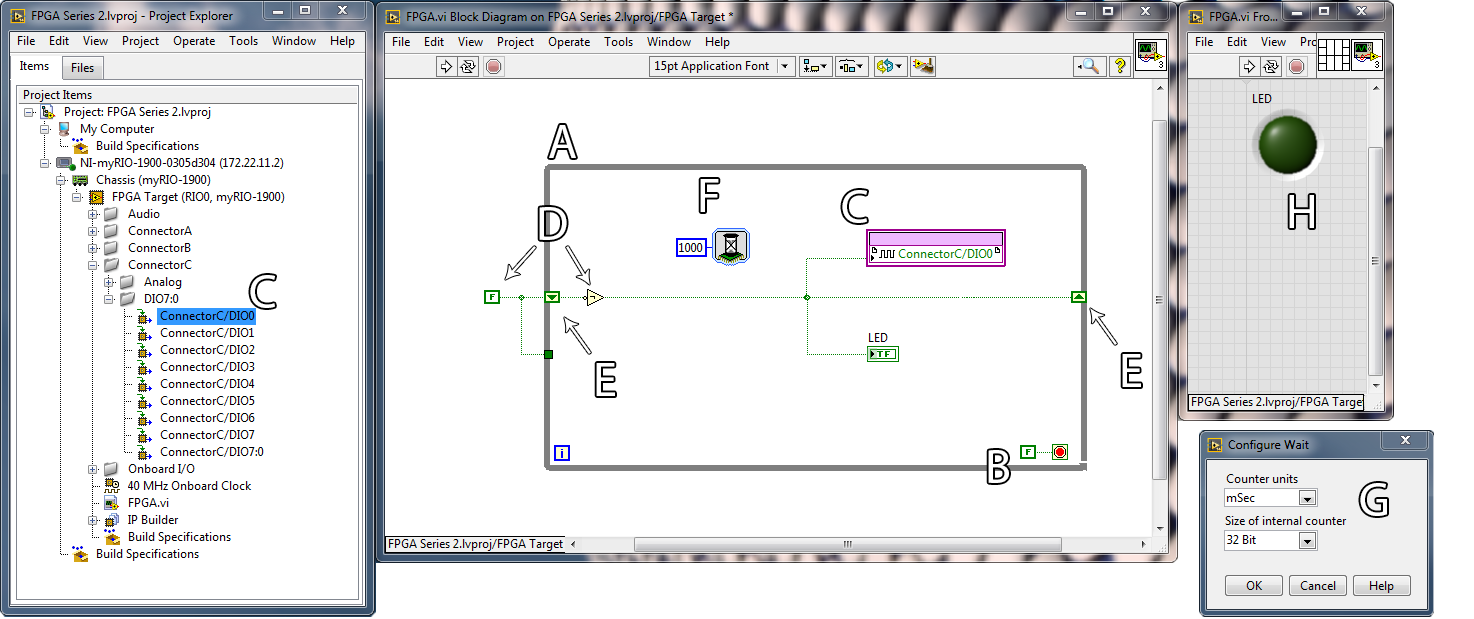This screenshot has height=619, width=1474.
Task: Expand the ConnectorA folder
Action: click(94, 231)
